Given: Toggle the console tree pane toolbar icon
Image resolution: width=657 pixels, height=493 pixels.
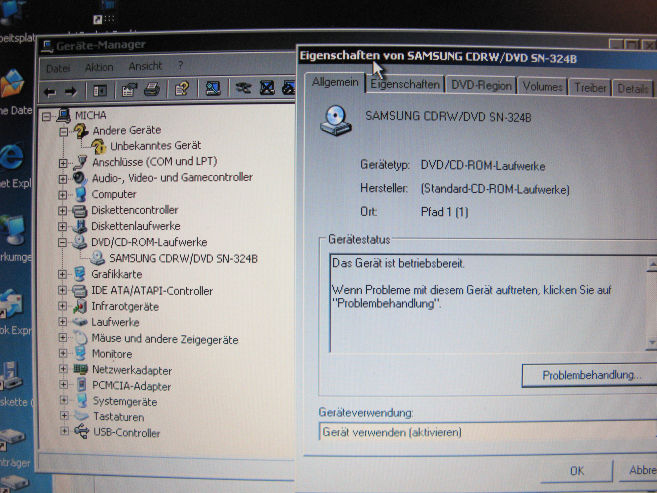Looking at the screenshot, I should (101, 90).
